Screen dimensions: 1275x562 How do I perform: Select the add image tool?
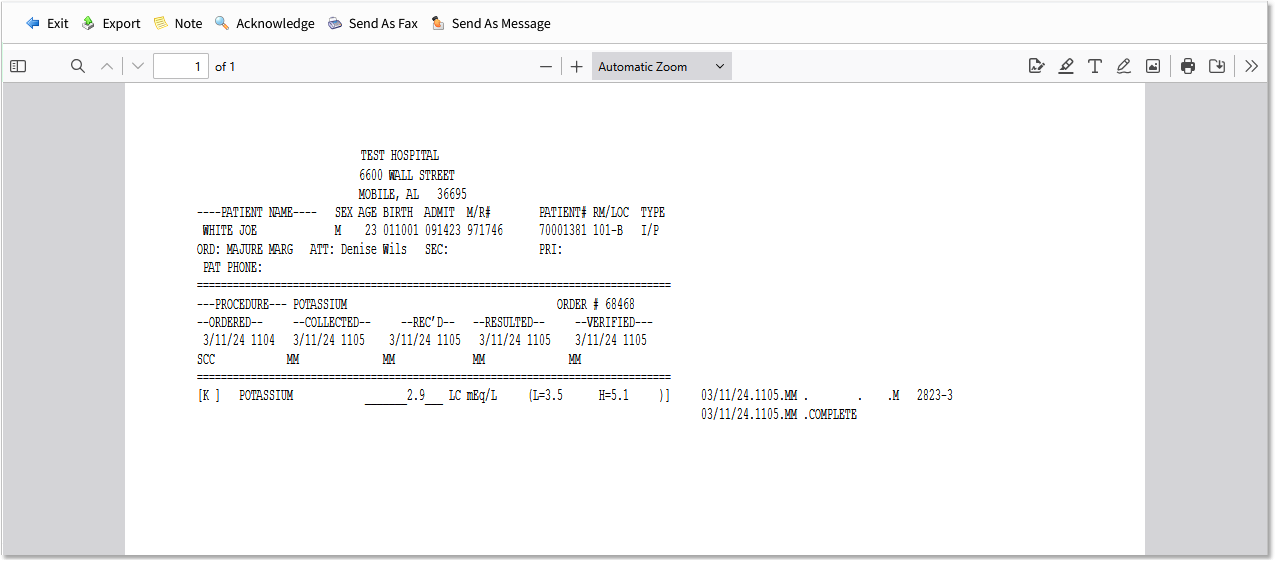(x=1153, y=66)
